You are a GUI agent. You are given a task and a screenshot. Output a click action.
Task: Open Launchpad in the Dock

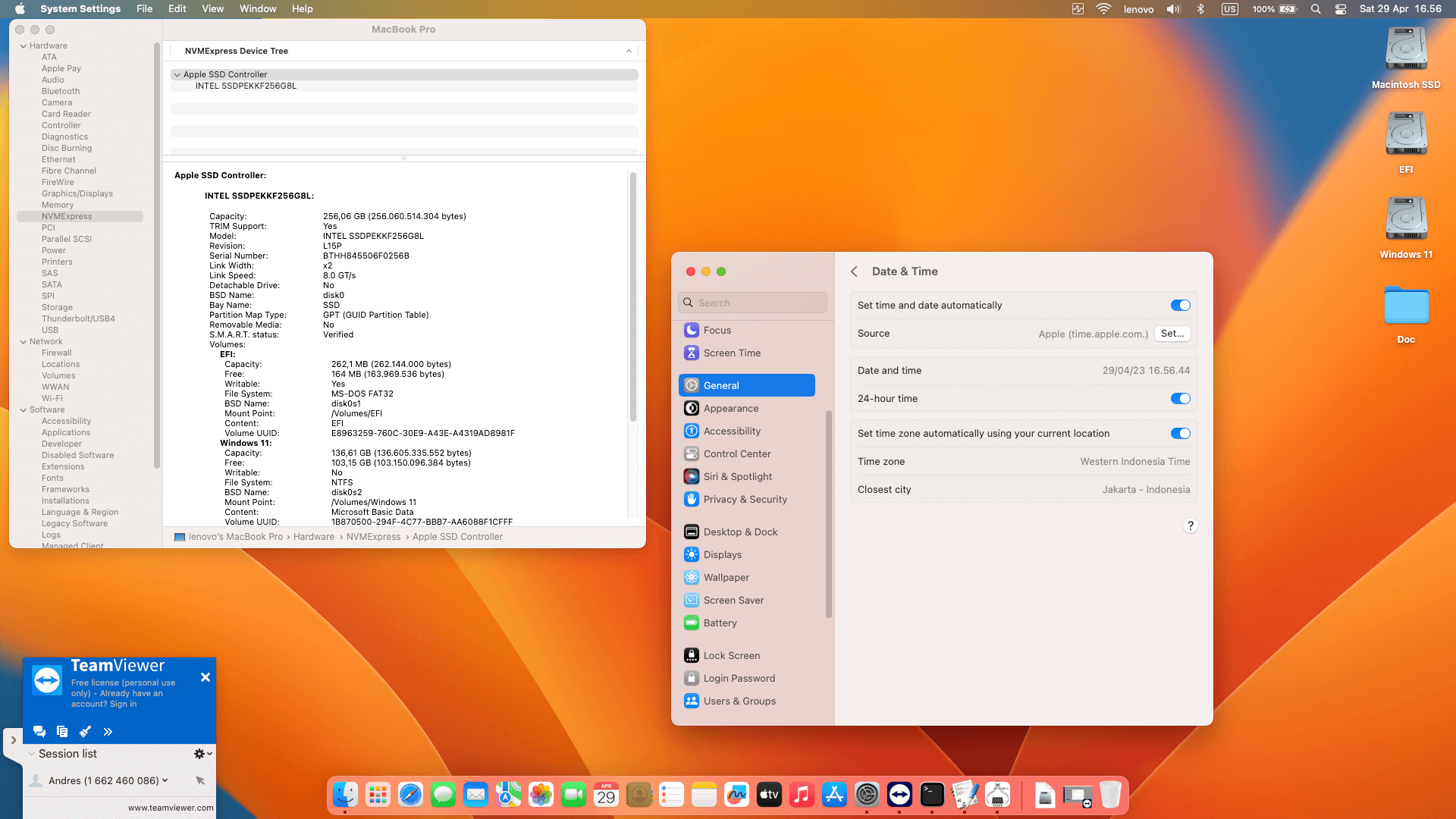coord(378,795)
